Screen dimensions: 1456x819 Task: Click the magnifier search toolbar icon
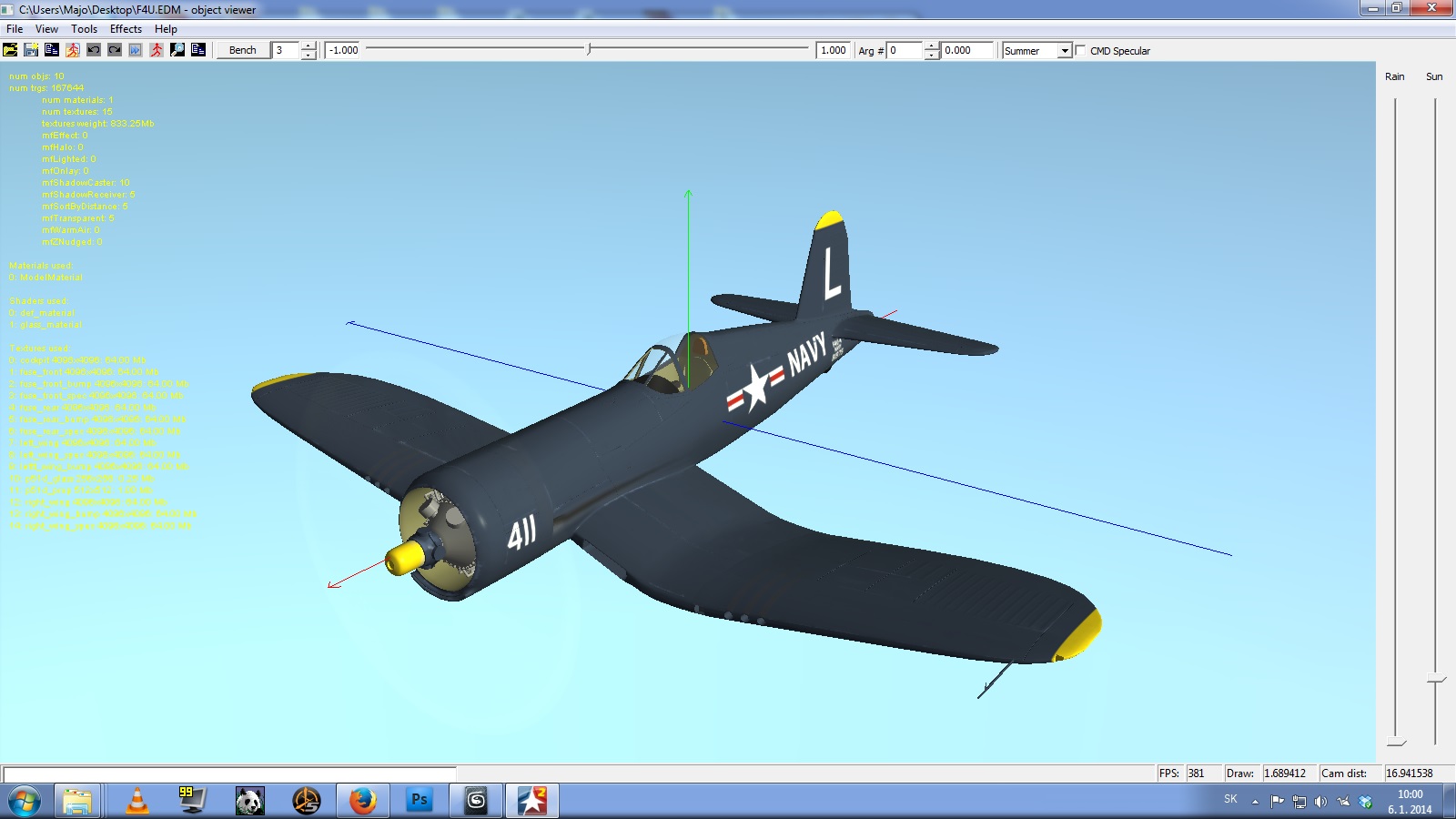point(177,50)
